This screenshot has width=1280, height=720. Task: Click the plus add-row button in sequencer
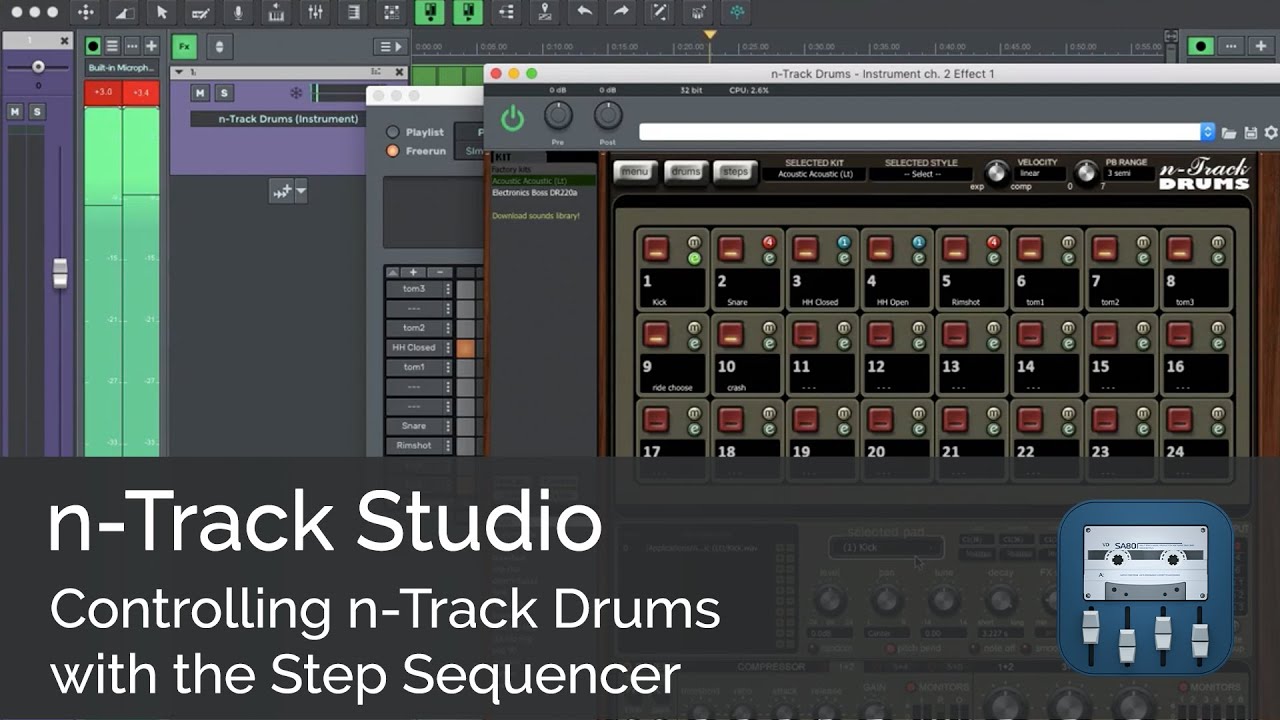point(413,272)
